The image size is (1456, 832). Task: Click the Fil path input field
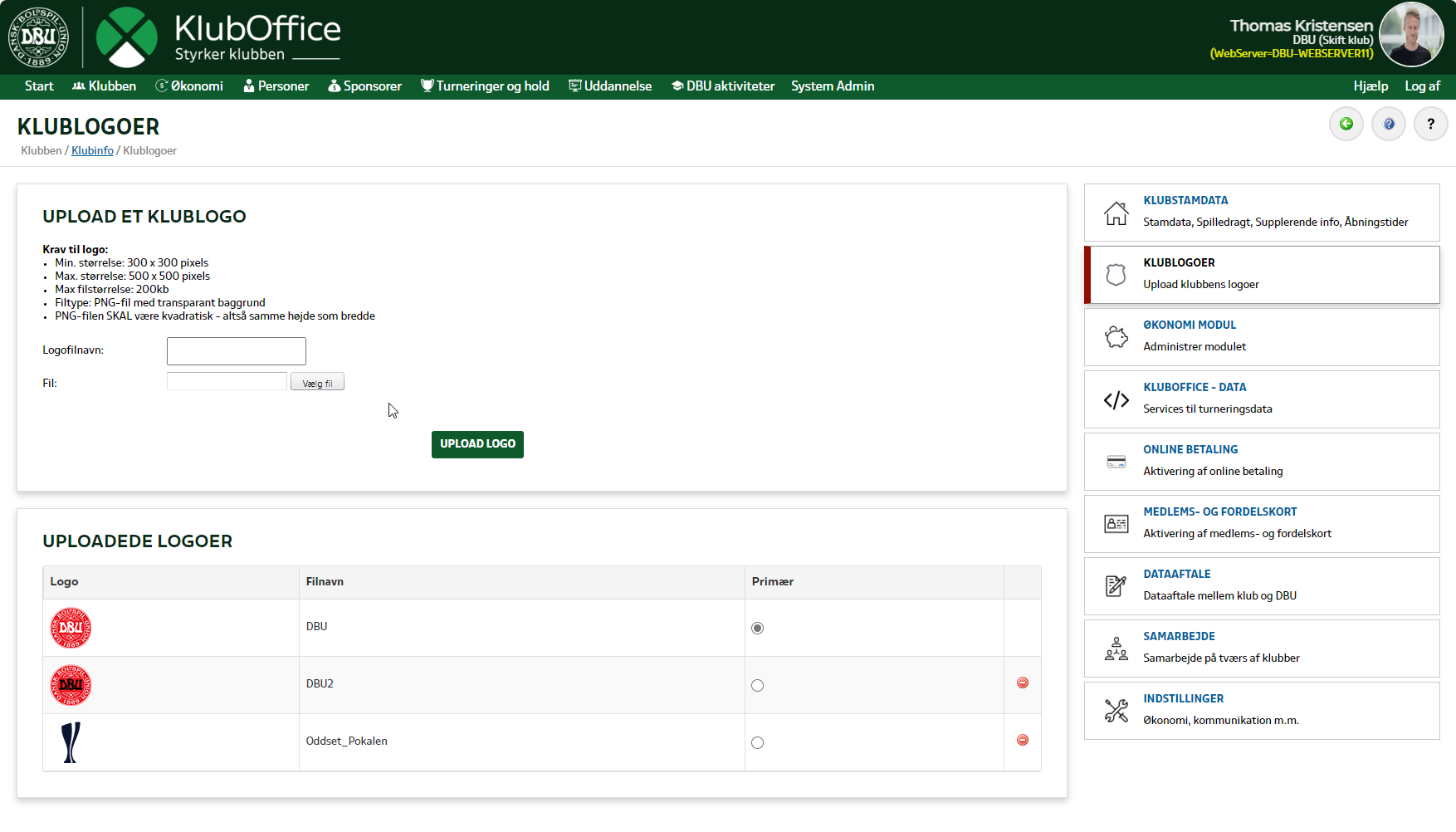point(227,381)
